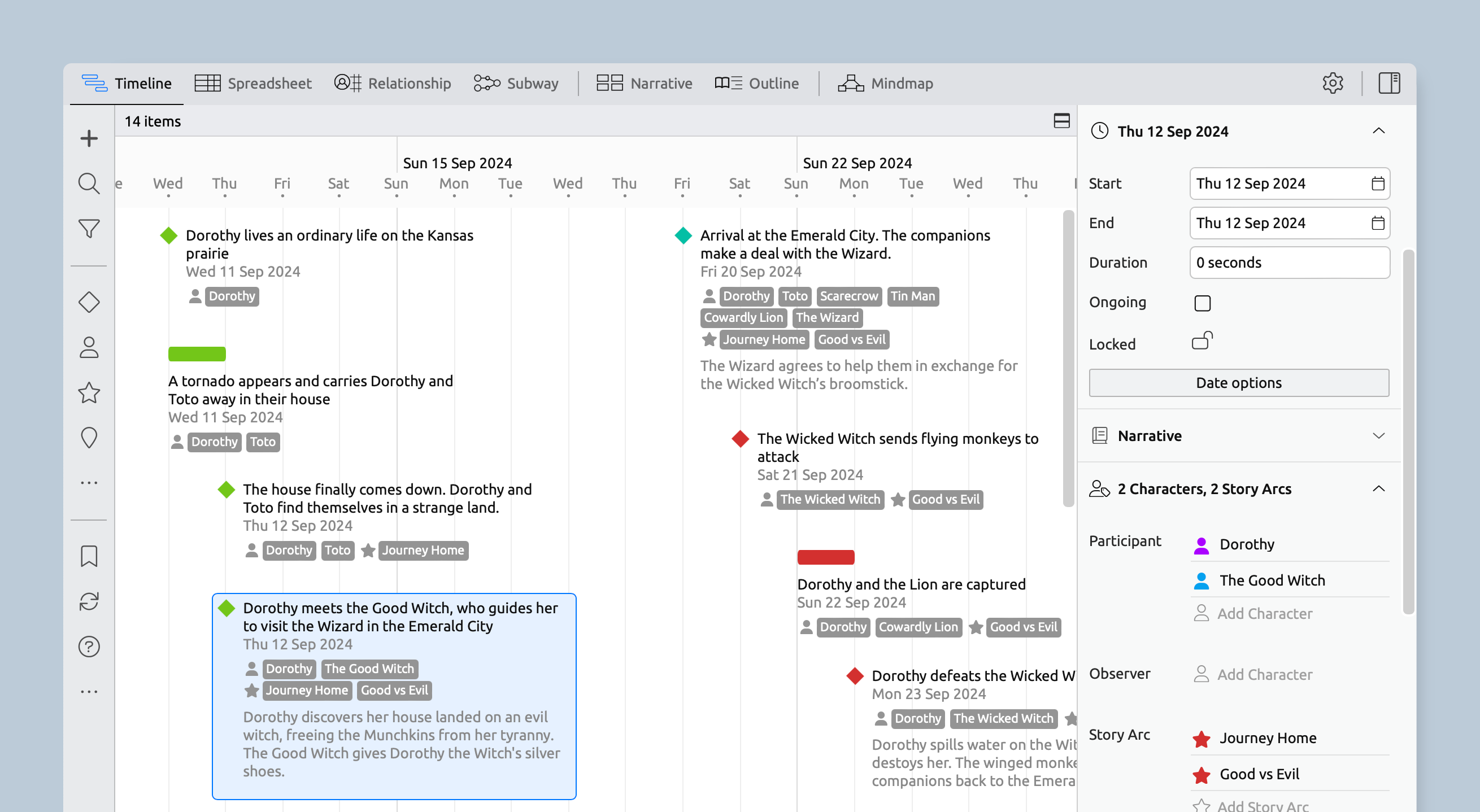Switch to the Relationship tab

pos(393,83)
